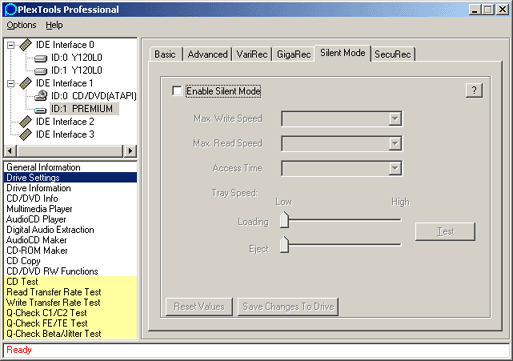Close the PlexTools Professional window
Viewport: 513px width, 361px height.
[503, 9]
